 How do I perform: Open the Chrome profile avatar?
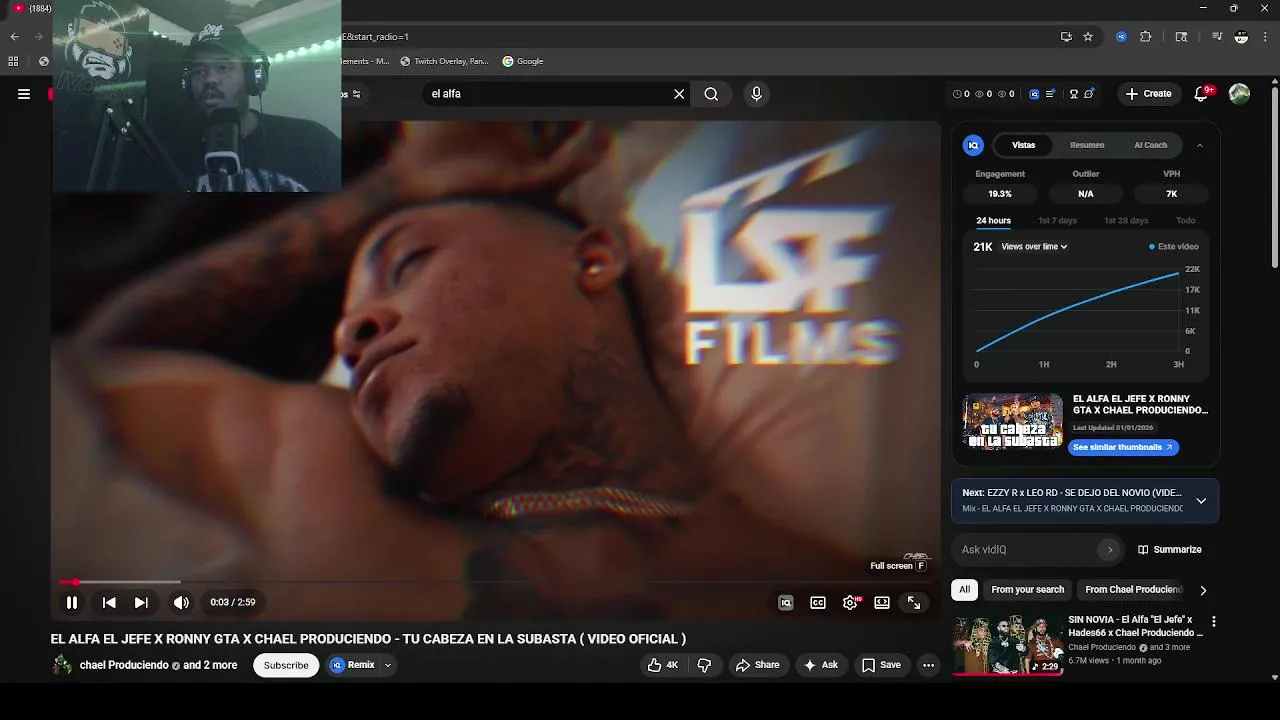pyautogui.click(x=1241, y=37)
